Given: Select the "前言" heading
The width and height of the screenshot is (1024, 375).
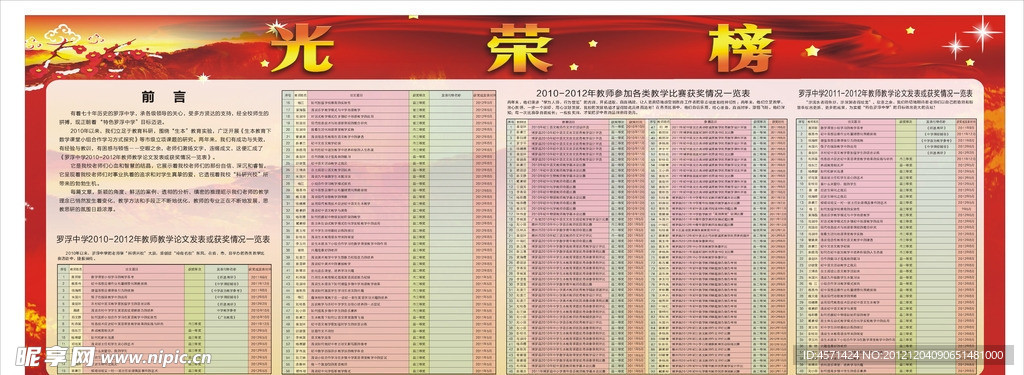Looking at the screenshot, I should click(x=164, y=98).
